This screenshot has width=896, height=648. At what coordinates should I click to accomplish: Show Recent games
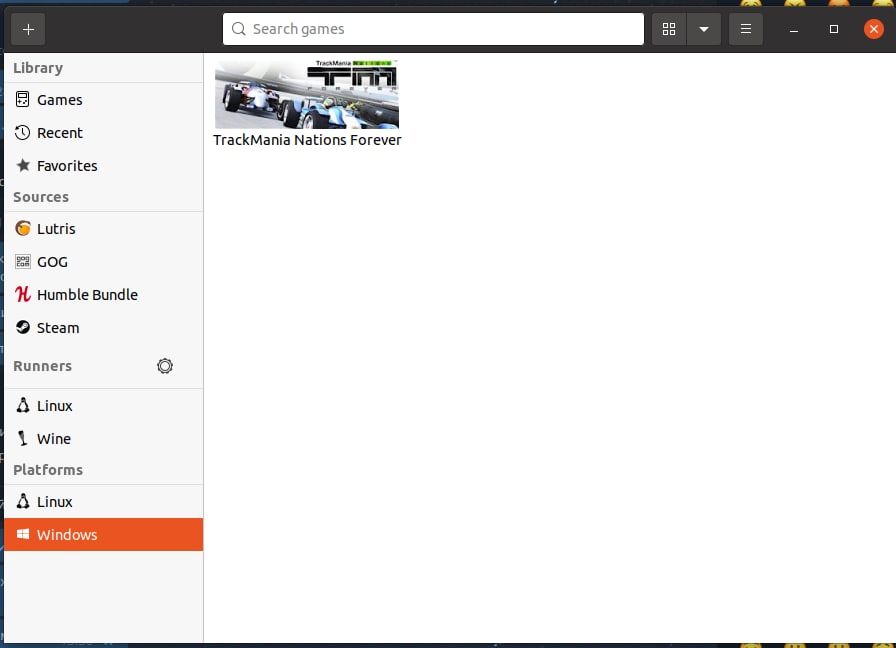pos(103,133)
